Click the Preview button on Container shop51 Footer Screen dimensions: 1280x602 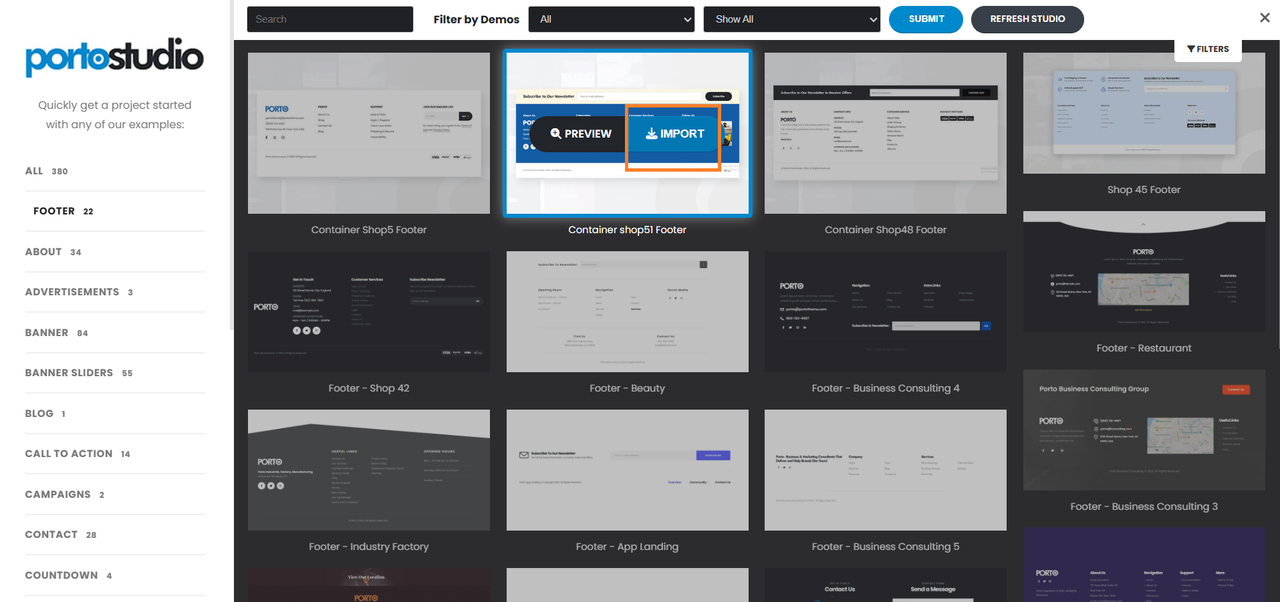point(581,134)
